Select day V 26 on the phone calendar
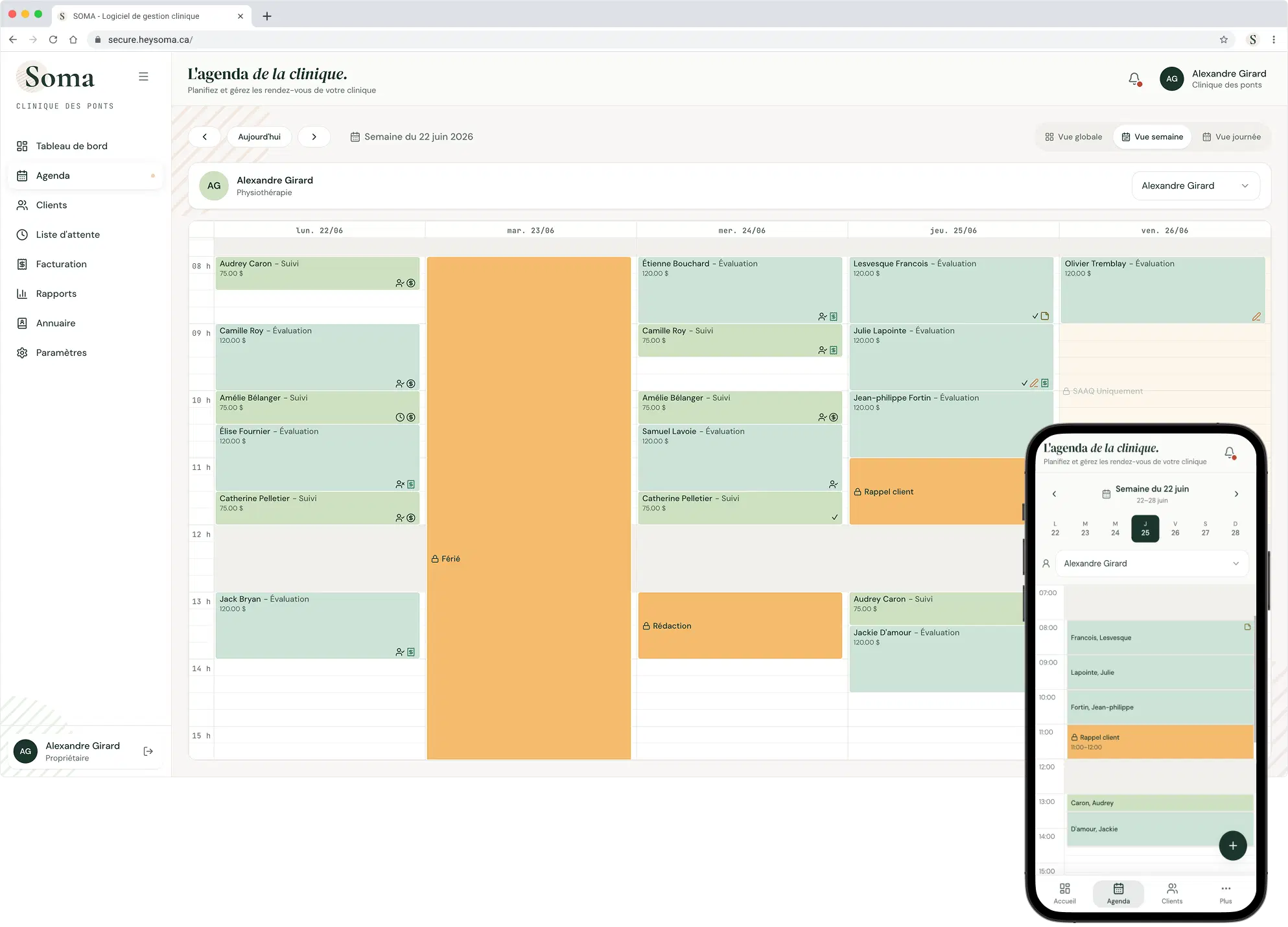1288x927 pixels. (1175, 528)
